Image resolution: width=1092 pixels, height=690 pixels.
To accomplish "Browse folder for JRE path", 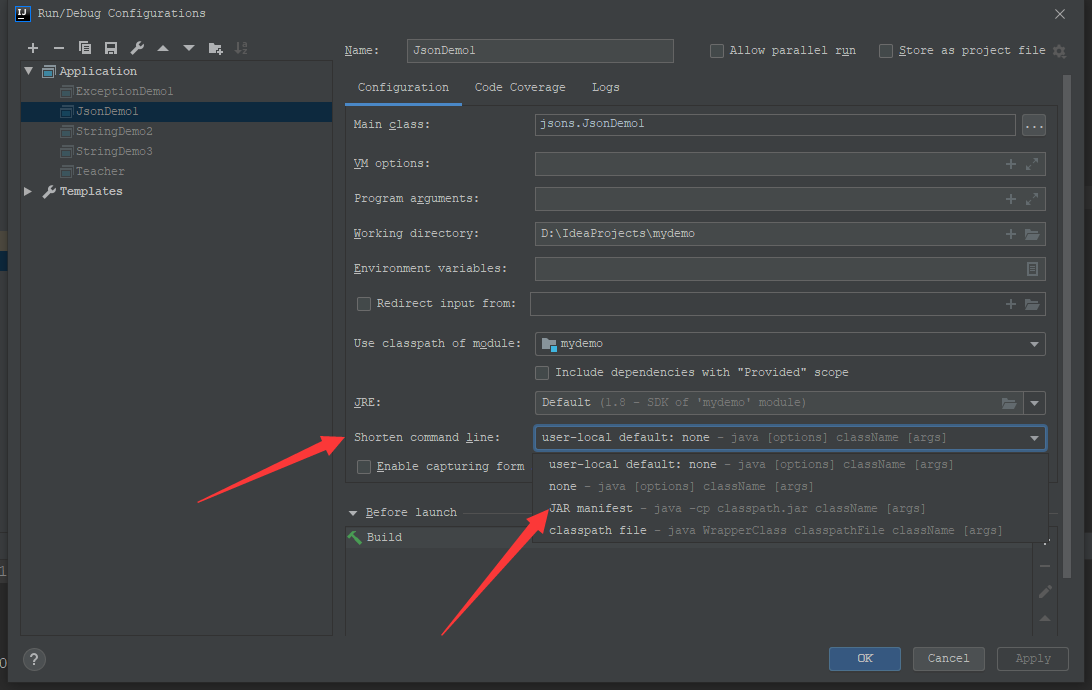I will 1008,403.
